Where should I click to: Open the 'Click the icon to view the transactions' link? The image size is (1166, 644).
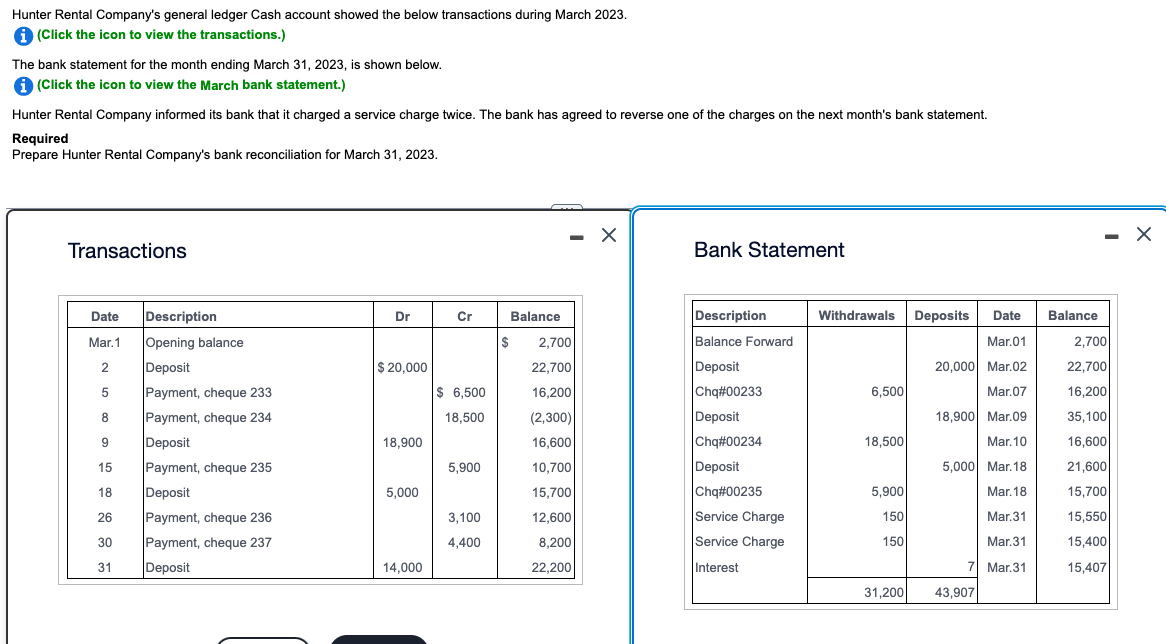point(161,35)
